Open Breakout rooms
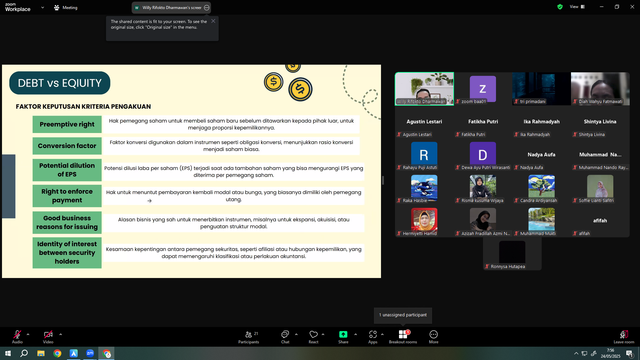 point(403,337)
